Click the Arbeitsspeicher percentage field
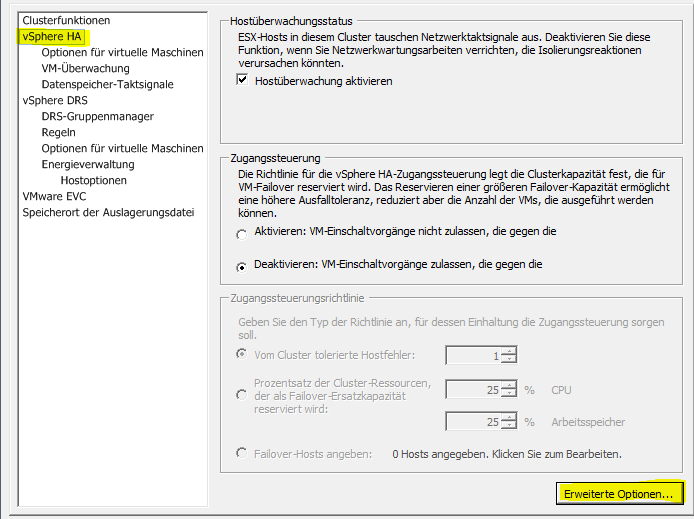The height and width of the screenshot is (519, 694). point(474,421)
